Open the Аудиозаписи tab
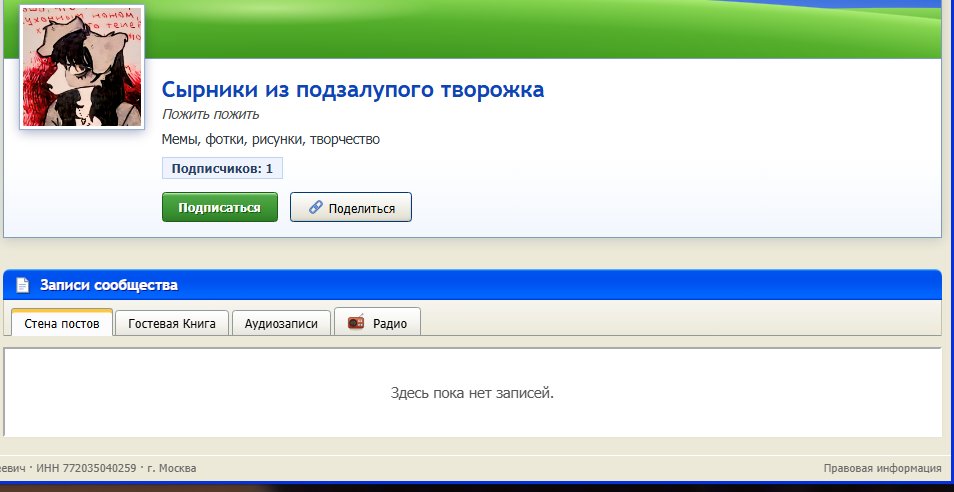Image resolution: width=954 pixels, height=492 pixels. click(x=281, y=323)
